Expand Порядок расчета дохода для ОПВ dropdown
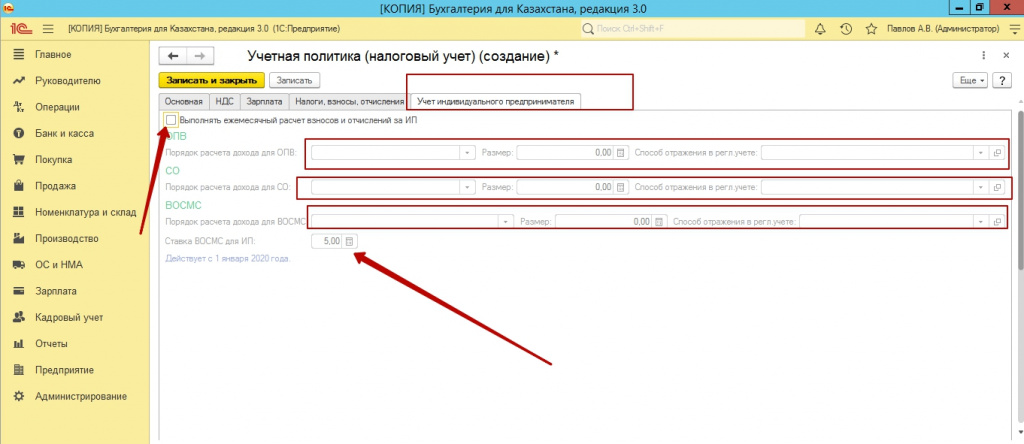This screenshot has height=444, width=1024. (468, 153)
